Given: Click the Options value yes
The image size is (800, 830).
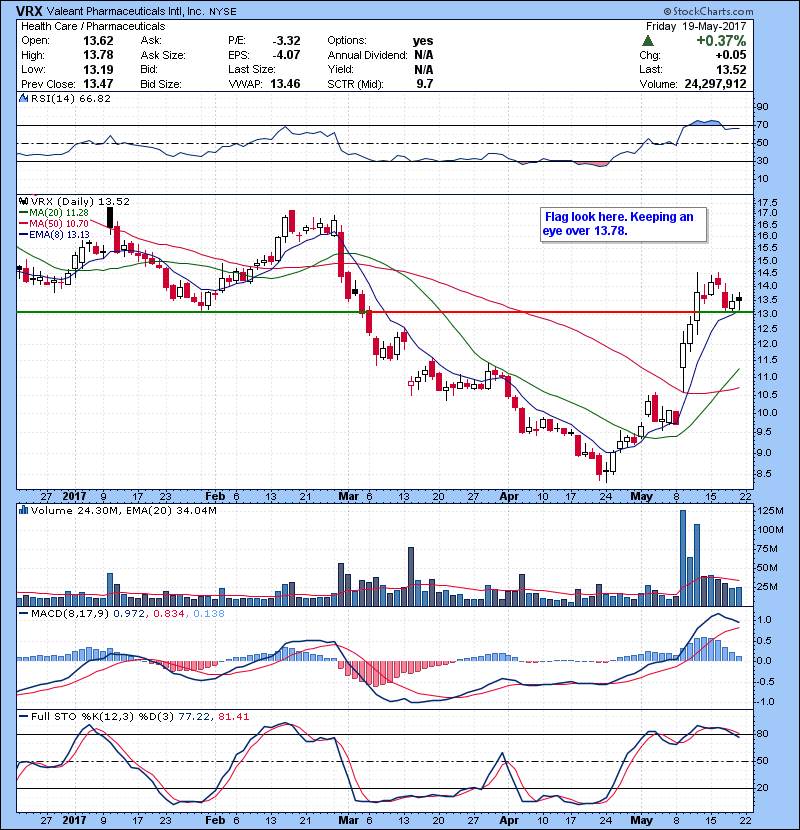Looking at the screenshot, I should pos(423,41).
